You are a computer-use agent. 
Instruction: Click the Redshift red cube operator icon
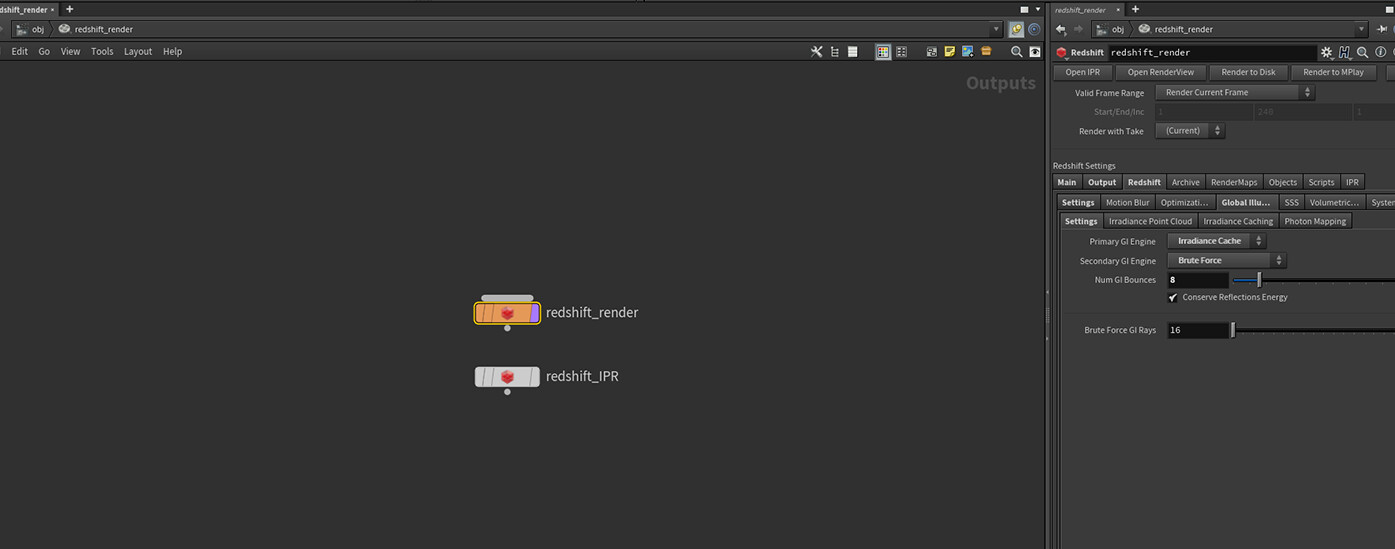pyautogui.click(x=1062, y=52)
